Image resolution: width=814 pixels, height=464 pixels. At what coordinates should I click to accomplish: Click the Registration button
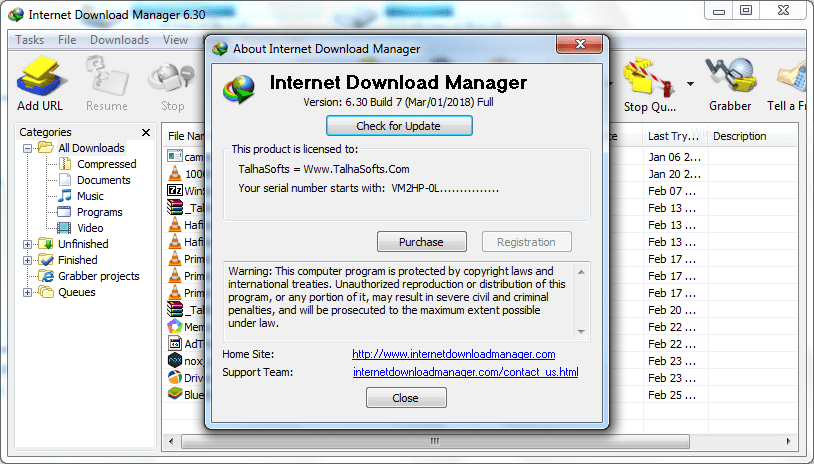click(526, 242)
